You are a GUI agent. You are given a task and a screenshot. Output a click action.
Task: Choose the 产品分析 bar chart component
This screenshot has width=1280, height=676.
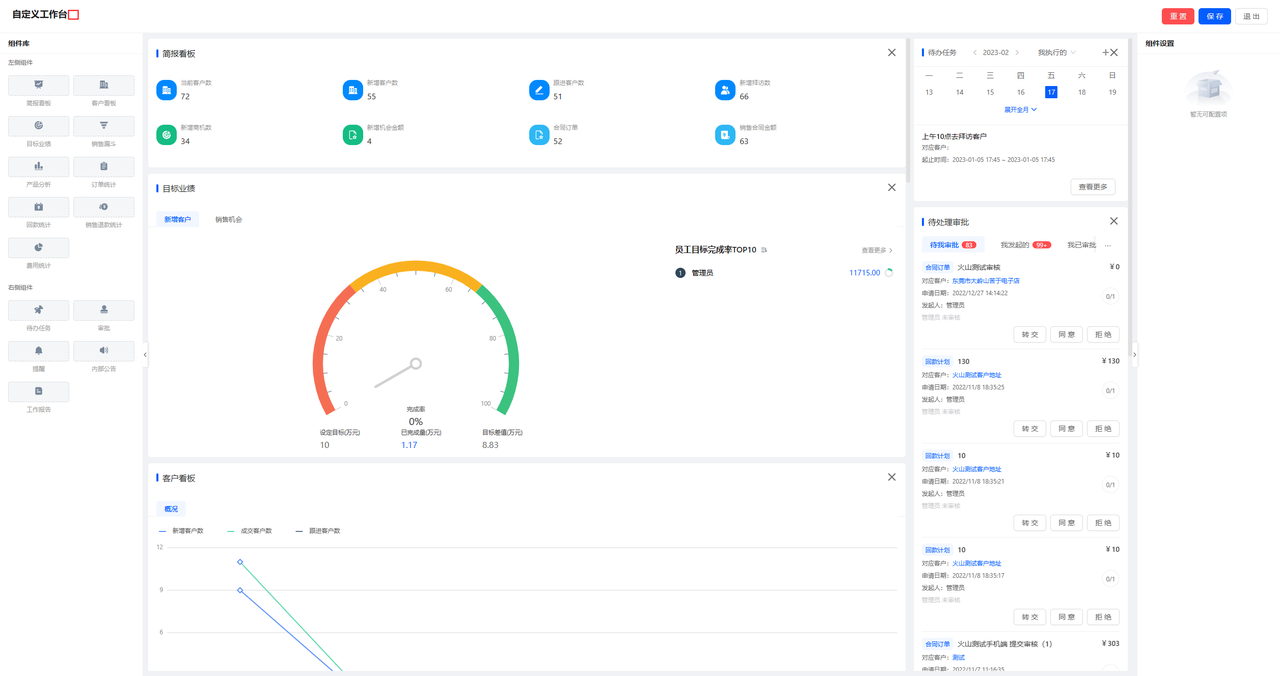pos(38,167)
